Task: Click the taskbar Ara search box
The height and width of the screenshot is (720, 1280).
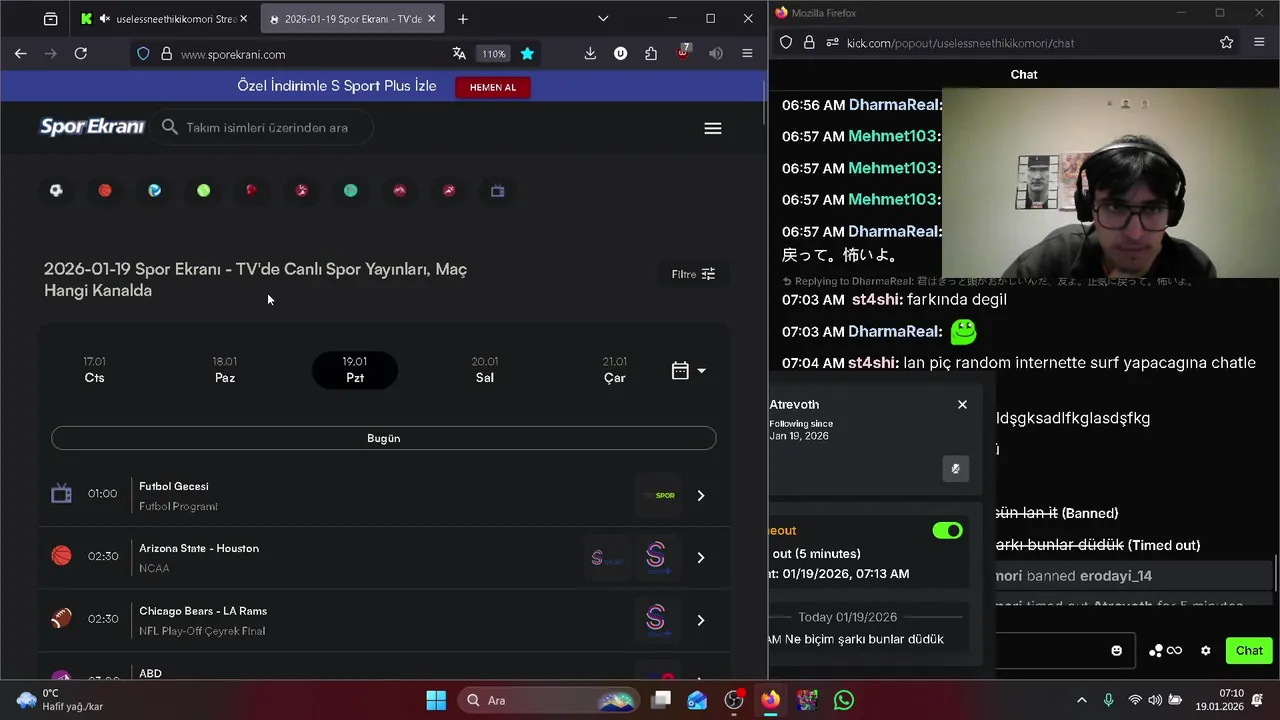Action: pos(548,700)
